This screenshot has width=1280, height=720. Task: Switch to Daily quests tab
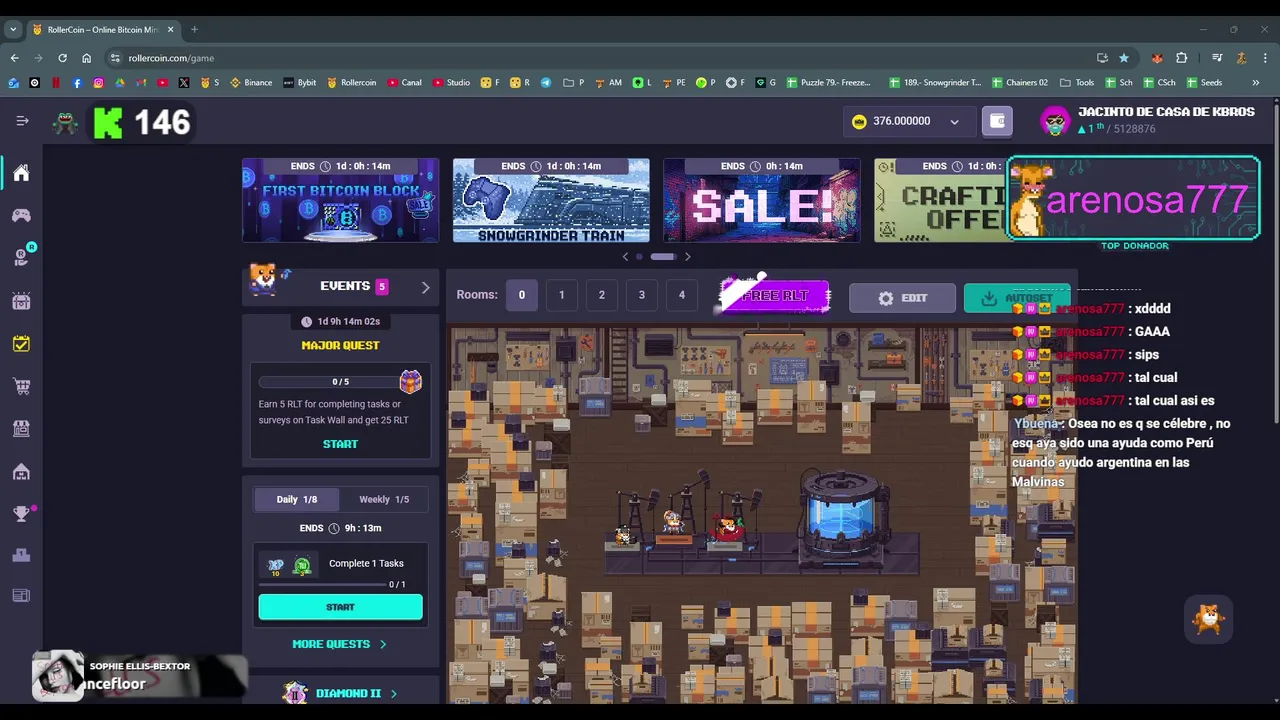[x=297, y=499]
